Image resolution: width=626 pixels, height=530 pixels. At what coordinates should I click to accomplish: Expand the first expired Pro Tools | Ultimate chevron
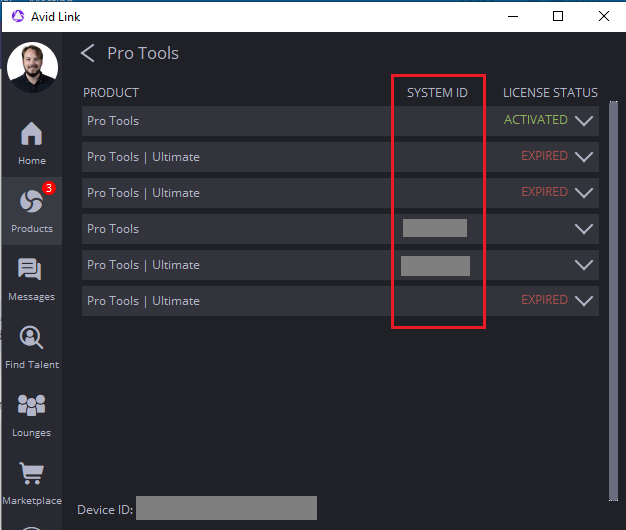(584, 156)
